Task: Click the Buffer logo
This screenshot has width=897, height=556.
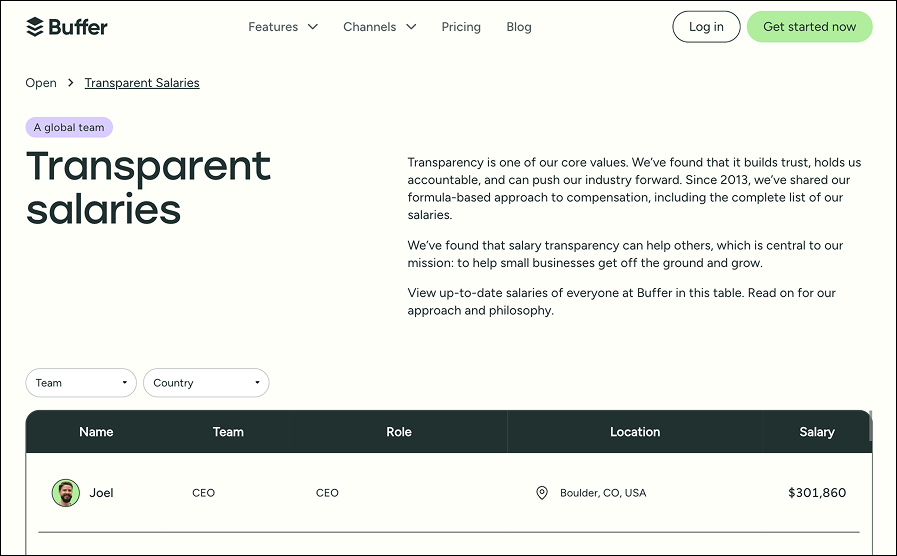Action: [x=66, y=27]
